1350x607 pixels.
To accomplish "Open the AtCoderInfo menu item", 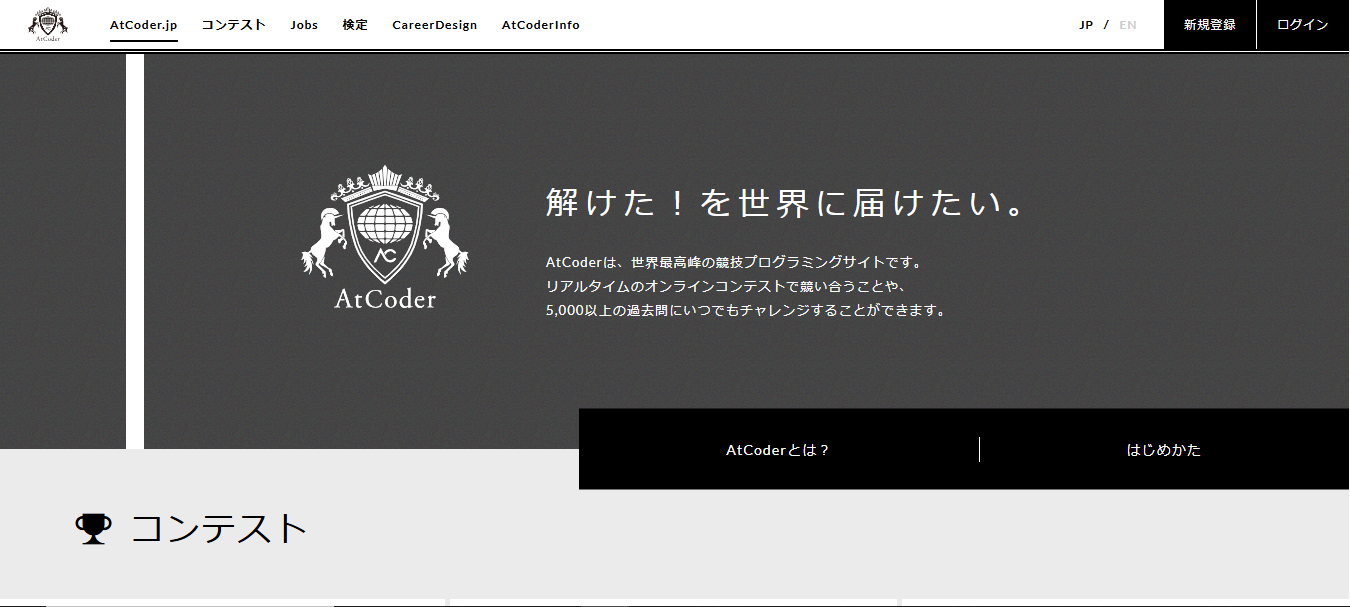I will [x=541, y=25].
